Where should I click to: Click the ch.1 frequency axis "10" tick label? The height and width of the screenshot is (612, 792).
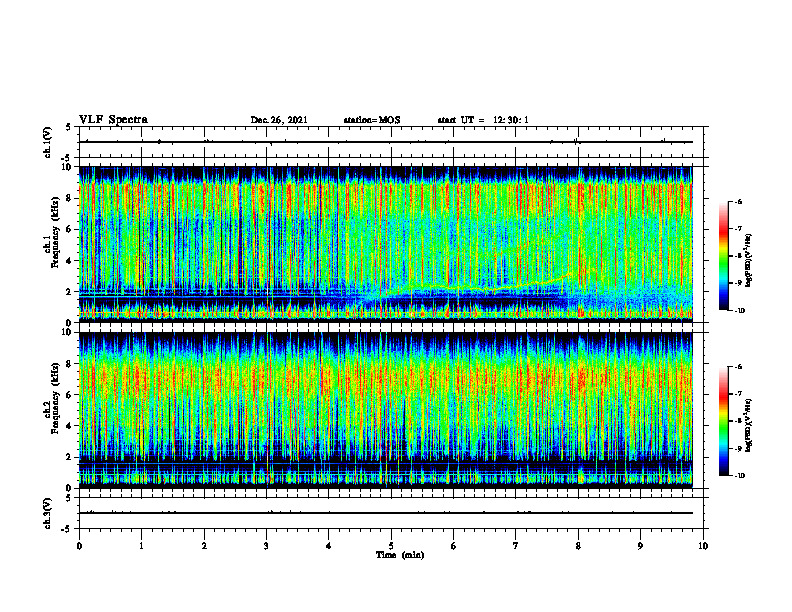pos(69,167)
